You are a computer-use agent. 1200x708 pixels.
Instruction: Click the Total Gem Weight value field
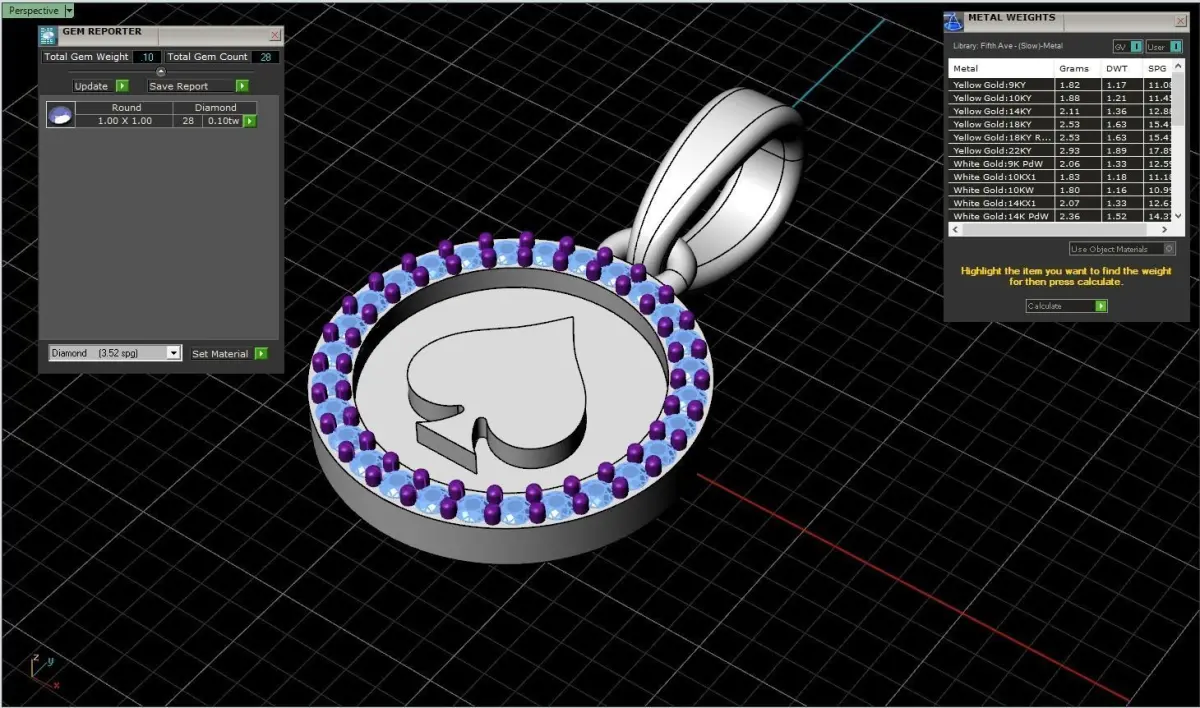click(x=147, y=57)
